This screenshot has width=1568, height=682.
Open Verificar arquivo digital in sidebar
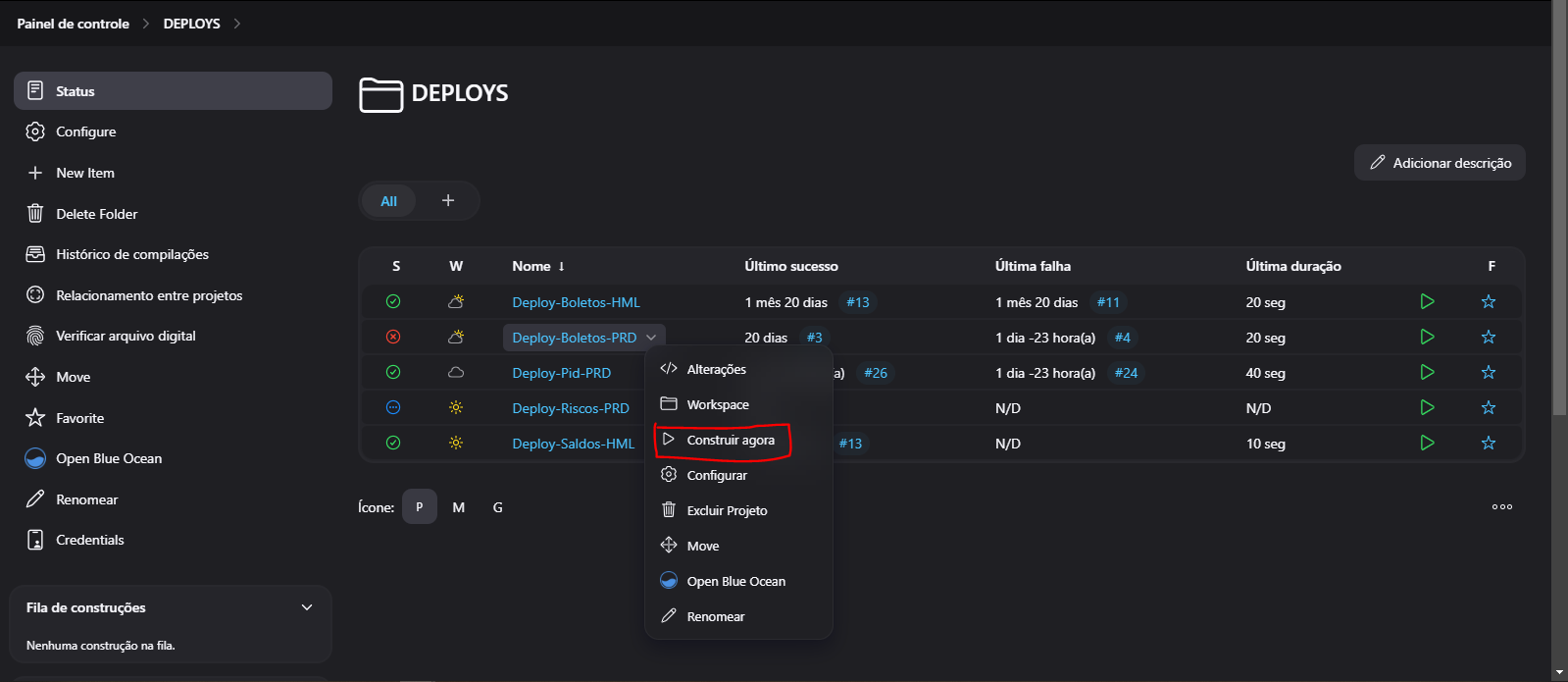point(125,337)
